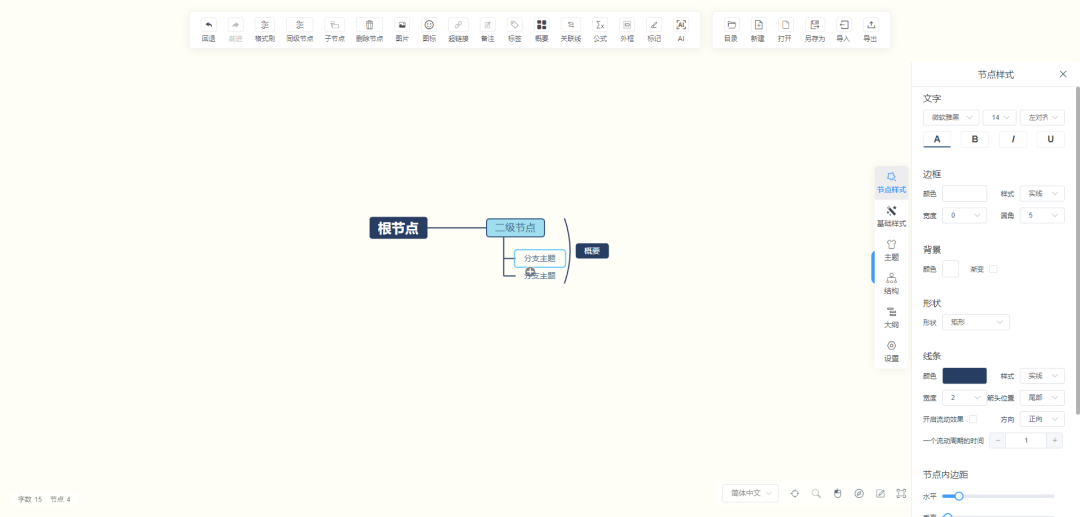Open the 目录 directory

[x=731, y=25]
